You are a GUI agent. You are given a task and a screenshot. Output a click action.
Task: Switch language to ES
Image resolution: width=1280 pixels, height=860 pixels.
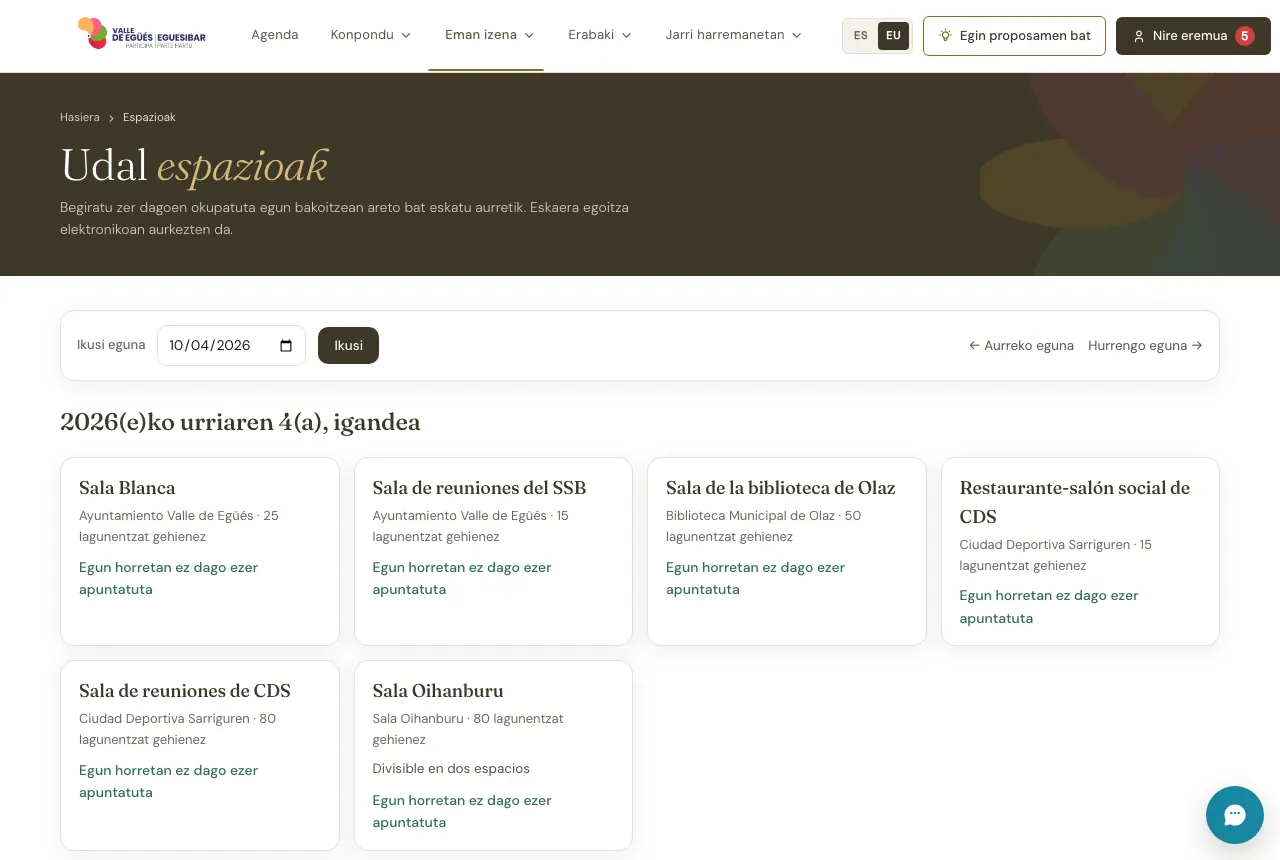point(861,36)
